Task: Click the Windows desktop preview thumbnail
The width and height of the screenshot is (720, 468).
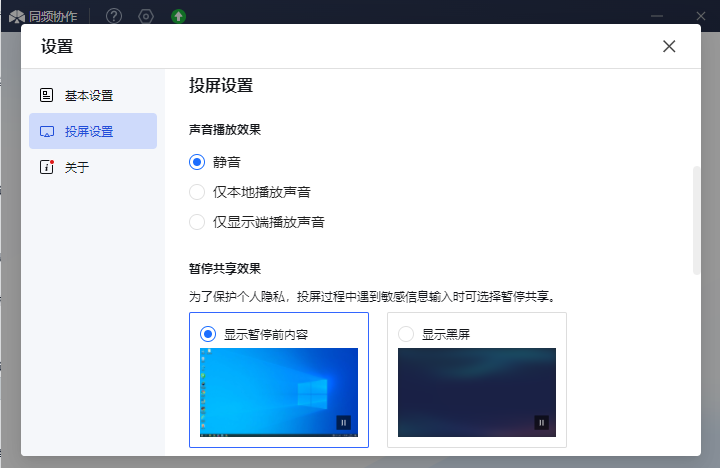Action: click(279, 392)
